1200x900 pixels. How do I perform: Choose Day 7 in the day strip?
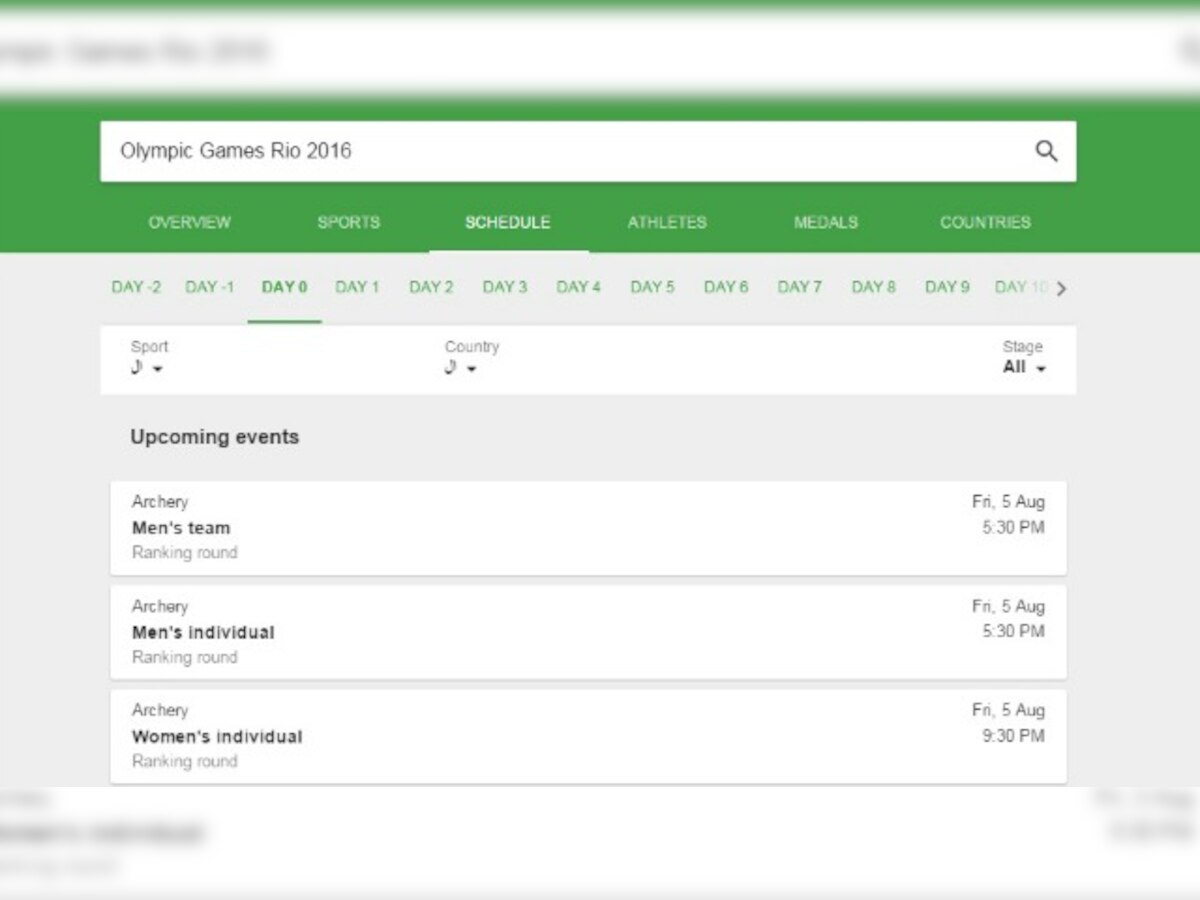click(x=800, y=287)
